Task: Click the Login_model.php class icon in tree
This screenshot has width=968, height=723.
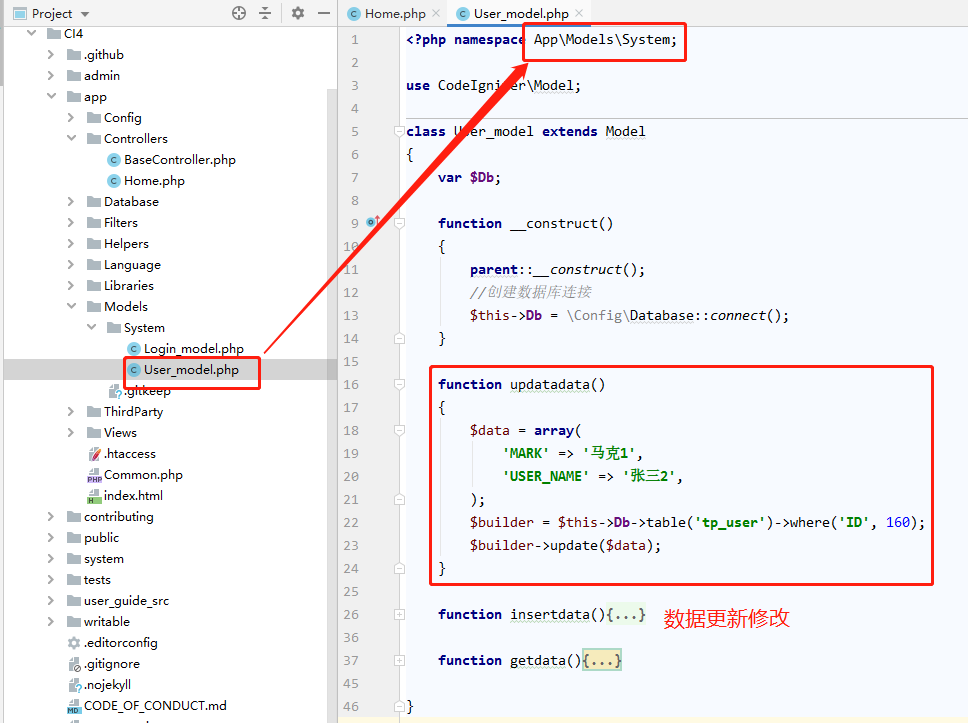Action: 133,349
